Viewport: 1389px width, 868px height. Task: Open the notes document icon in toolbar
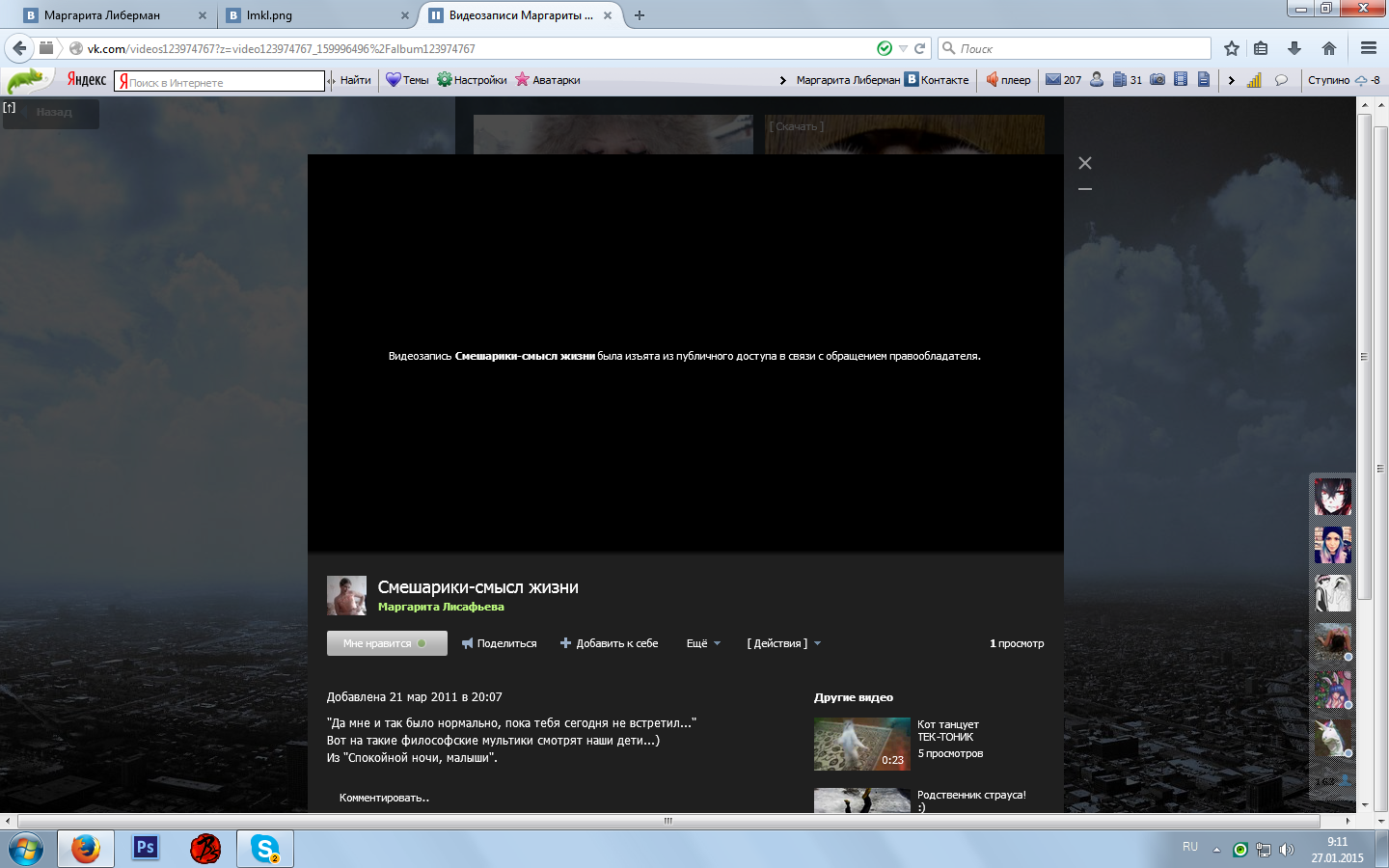pos(1204,80)
